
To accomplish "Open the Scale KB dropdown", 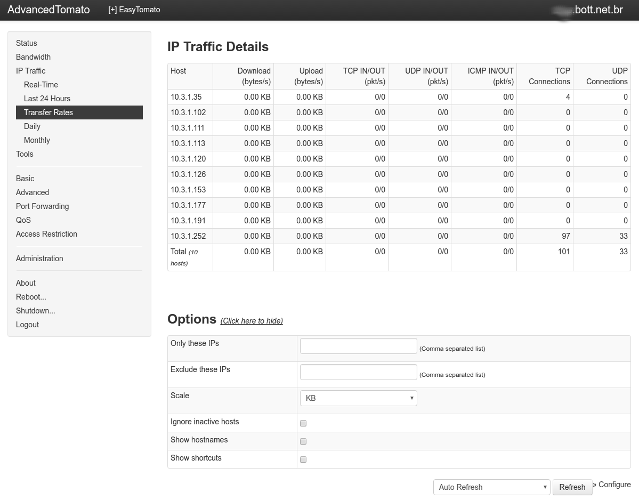I will click(x=358, y=398).
